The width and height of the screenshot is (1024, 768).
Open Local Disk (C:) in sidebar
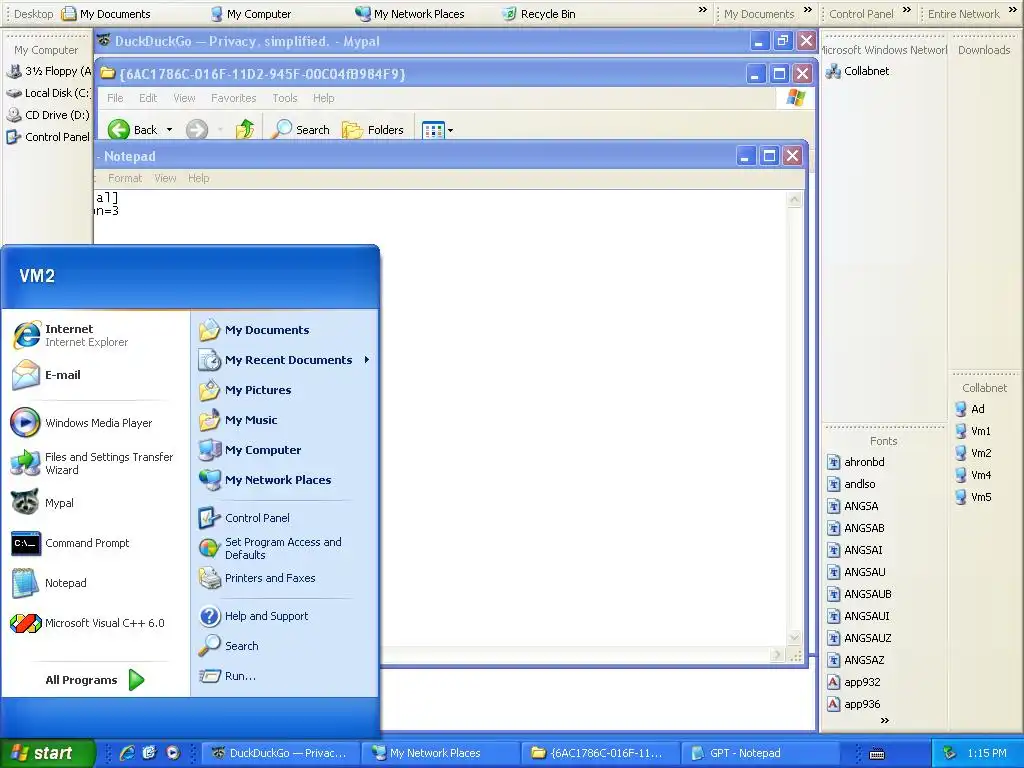(x=48, y=93)
